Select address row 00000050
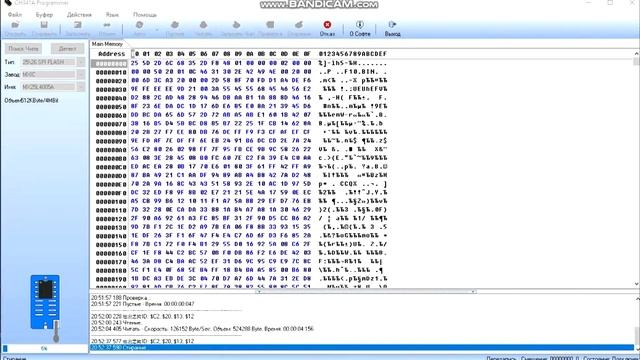The width and height of the screenshot is (640, 360). tap(111, 107)
